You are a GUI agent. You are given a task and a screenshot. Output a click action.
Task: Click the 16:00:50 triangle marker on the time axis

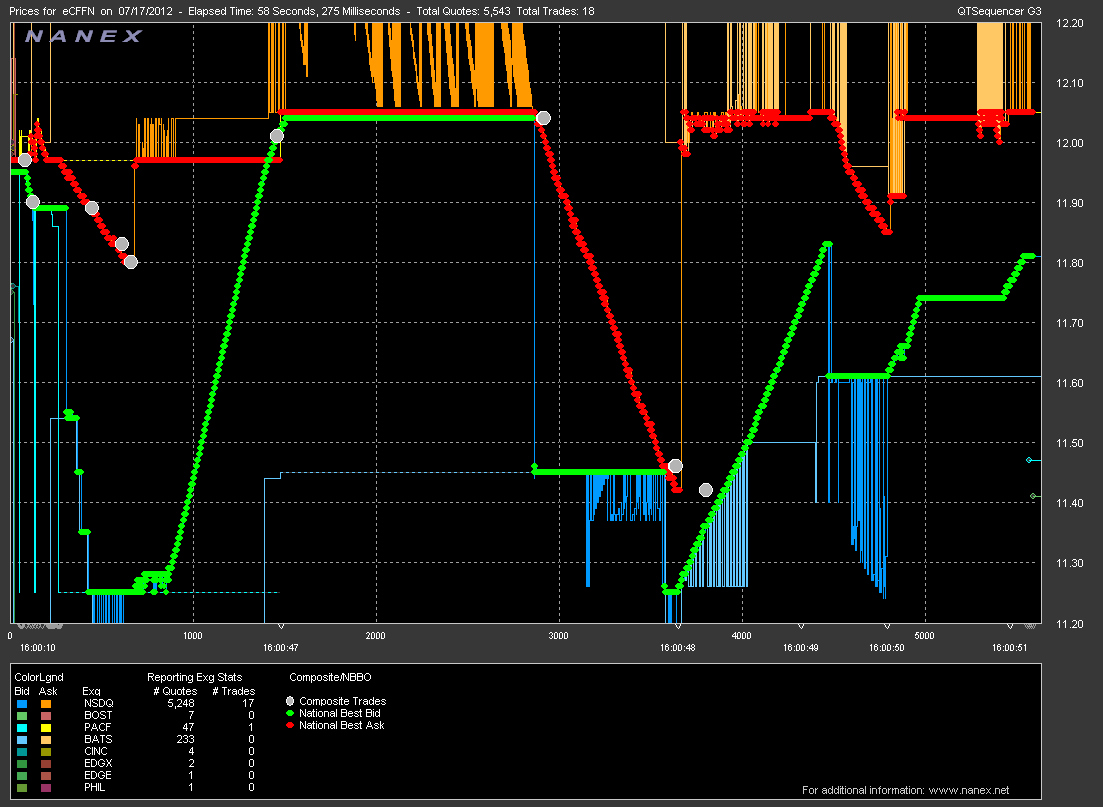click(x=886, y=626)
